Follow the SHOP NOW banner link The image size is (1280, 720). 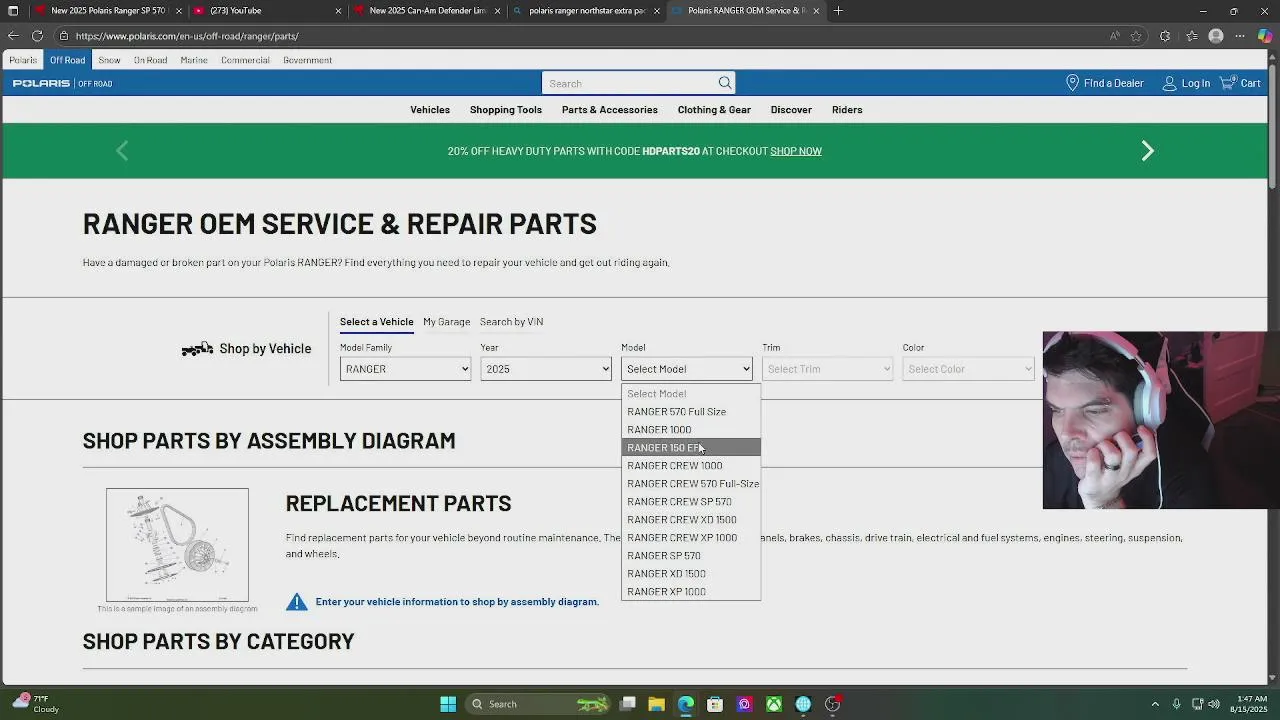coord(796,151)
